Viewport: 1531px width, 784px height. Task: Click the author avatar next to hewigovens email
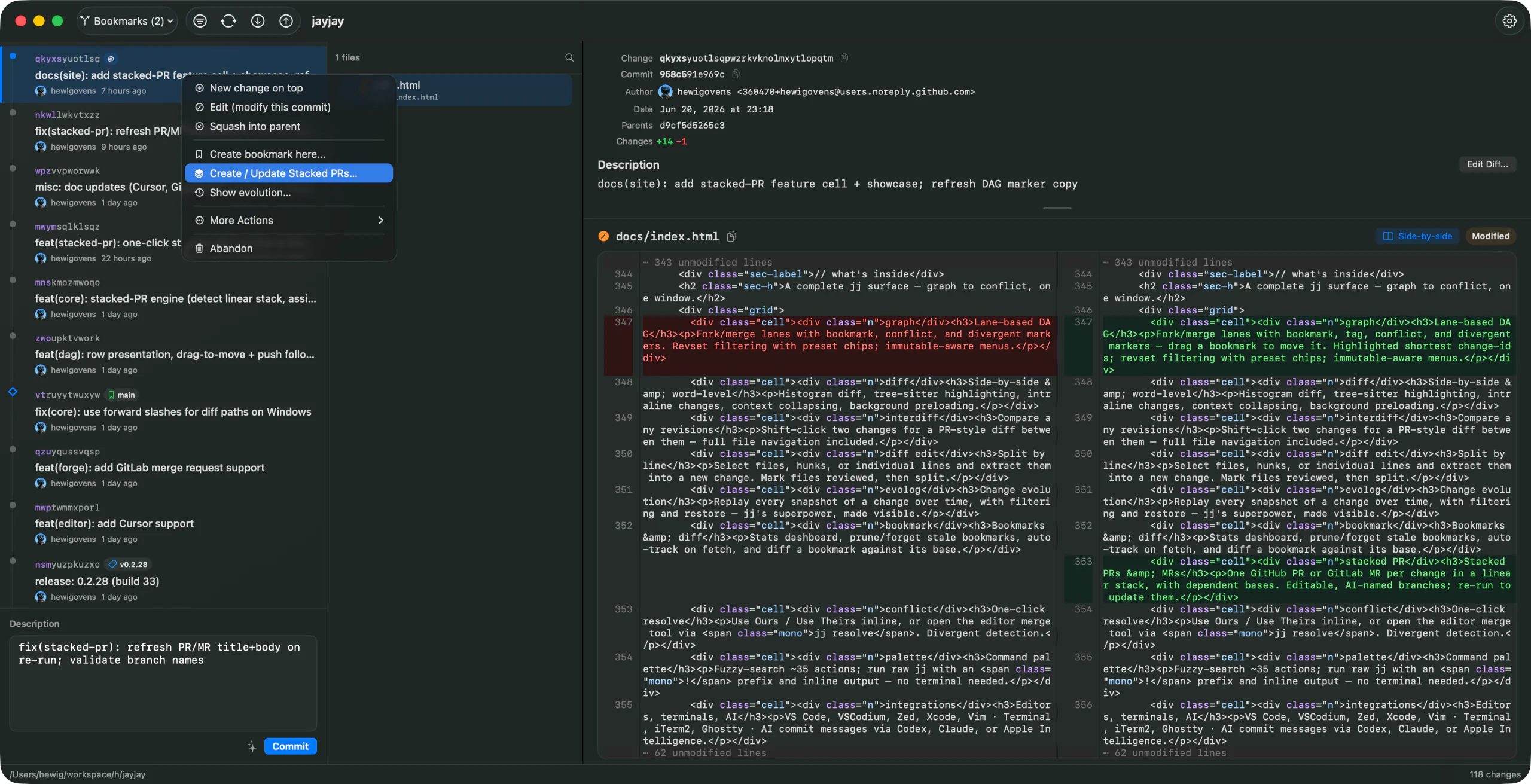665,91
